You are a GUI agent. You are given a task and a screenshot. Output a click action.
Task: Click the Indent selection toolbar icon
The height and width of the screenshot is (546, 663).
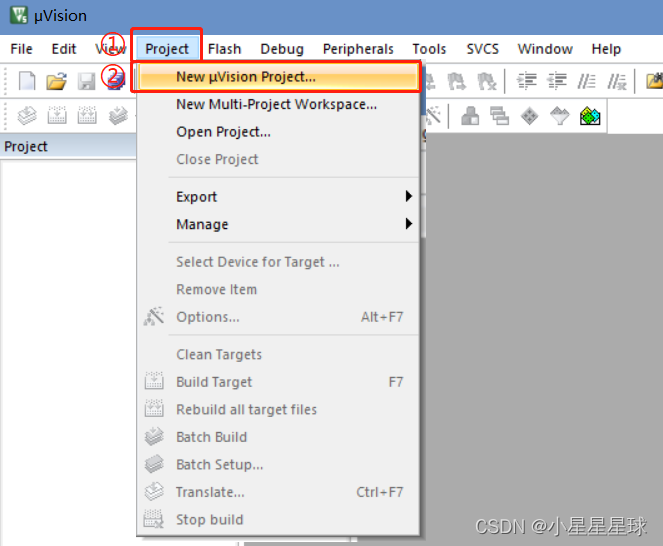point(527,81)
